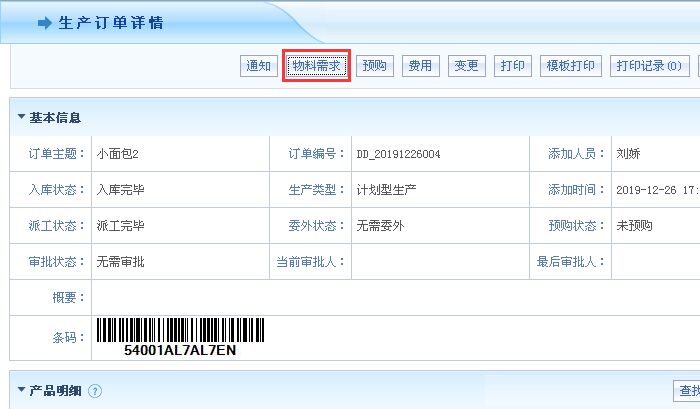Click the barcode image 54001AL7AL7EN
The image size is (700, 409).
click(180, 337)
